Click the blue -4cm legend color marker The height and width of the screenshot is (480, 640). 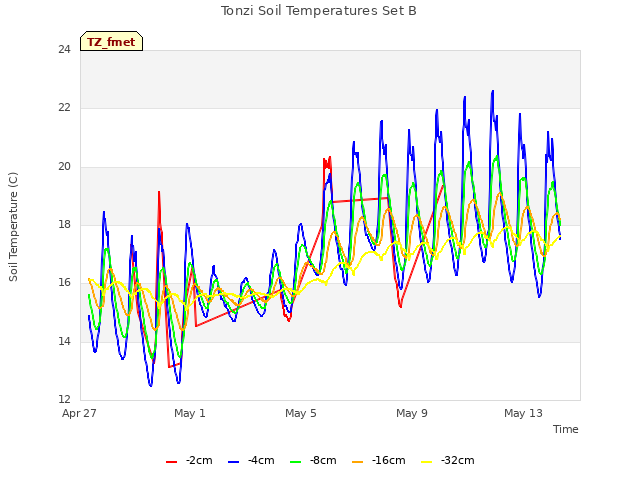point(233,462)
